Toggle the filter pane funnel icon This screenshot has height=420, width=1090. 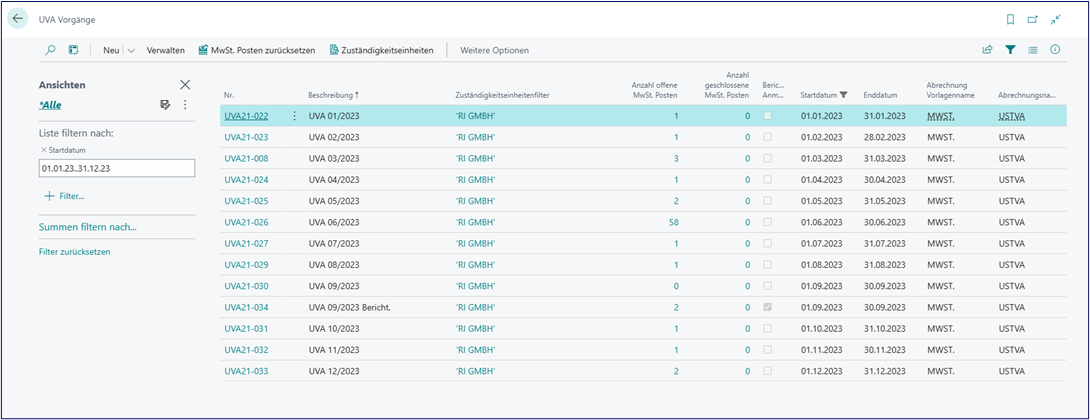coord(1010,50)
